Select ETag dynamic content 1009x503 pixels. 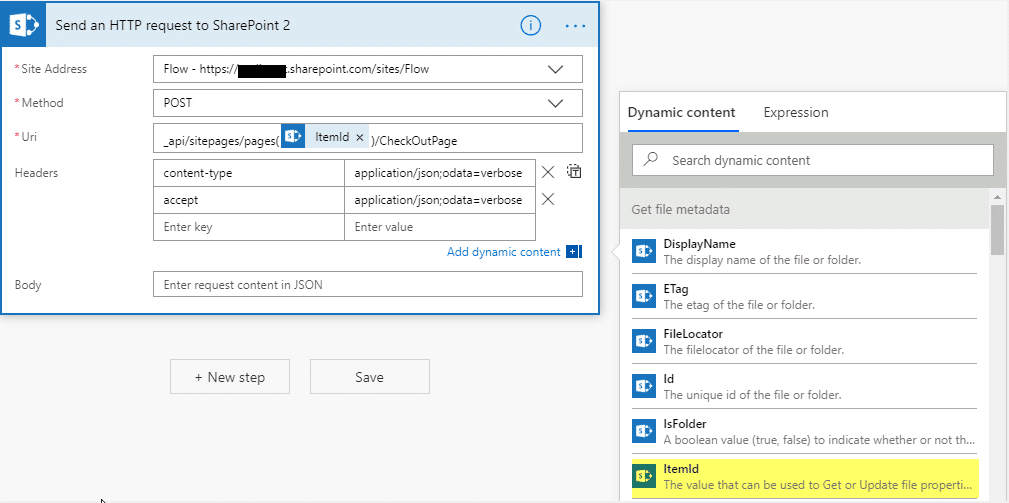804,297
